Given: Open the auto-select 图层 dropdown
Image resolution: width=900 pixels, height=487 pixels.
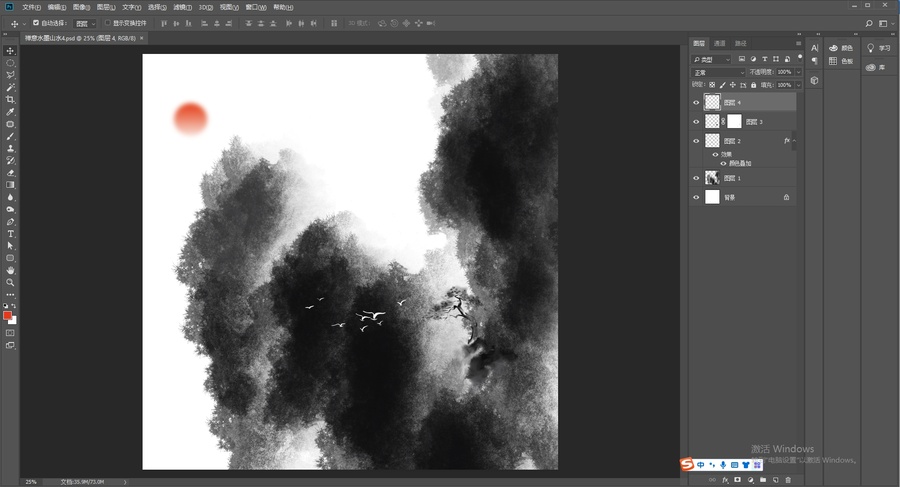Looking at the screenshot, I should pyautogui.click(x=85, y=24).
